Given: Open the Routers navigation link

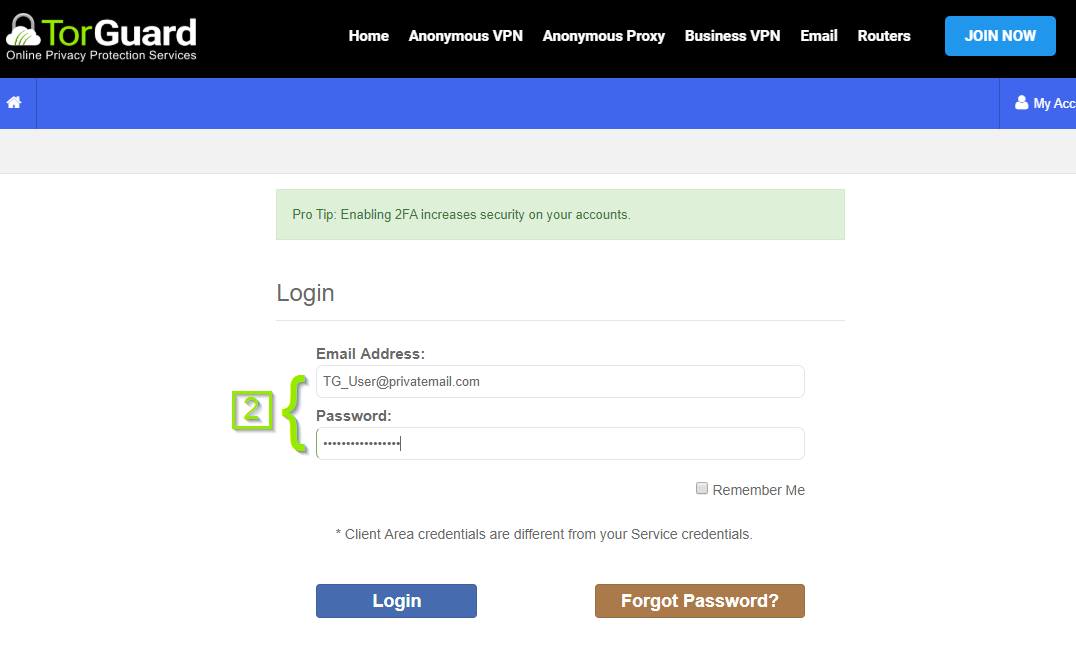Looking at the screenshot, I should (884, 36).
